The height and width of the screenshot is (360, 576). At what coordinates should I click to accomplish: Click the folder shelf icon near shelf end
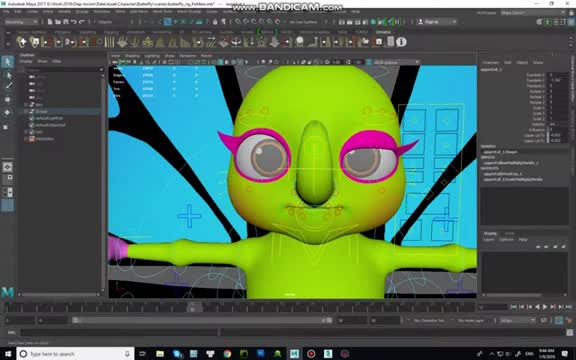[365, 42]
